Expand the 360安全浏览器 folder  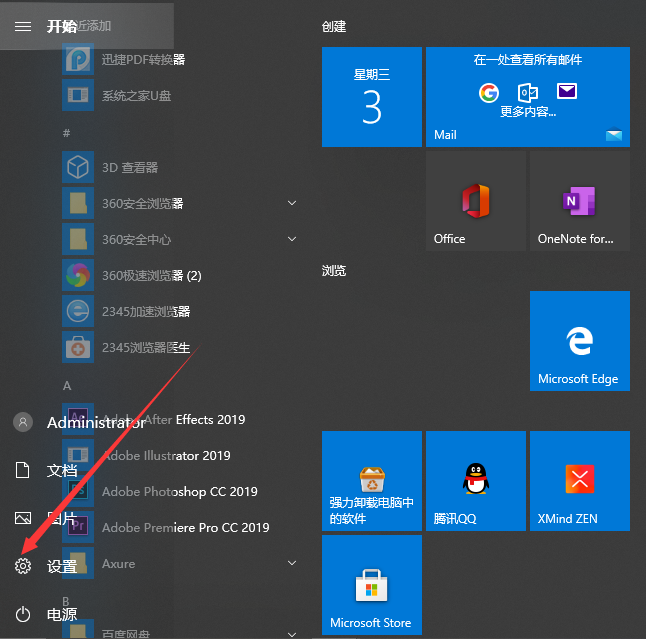[292, 203]
